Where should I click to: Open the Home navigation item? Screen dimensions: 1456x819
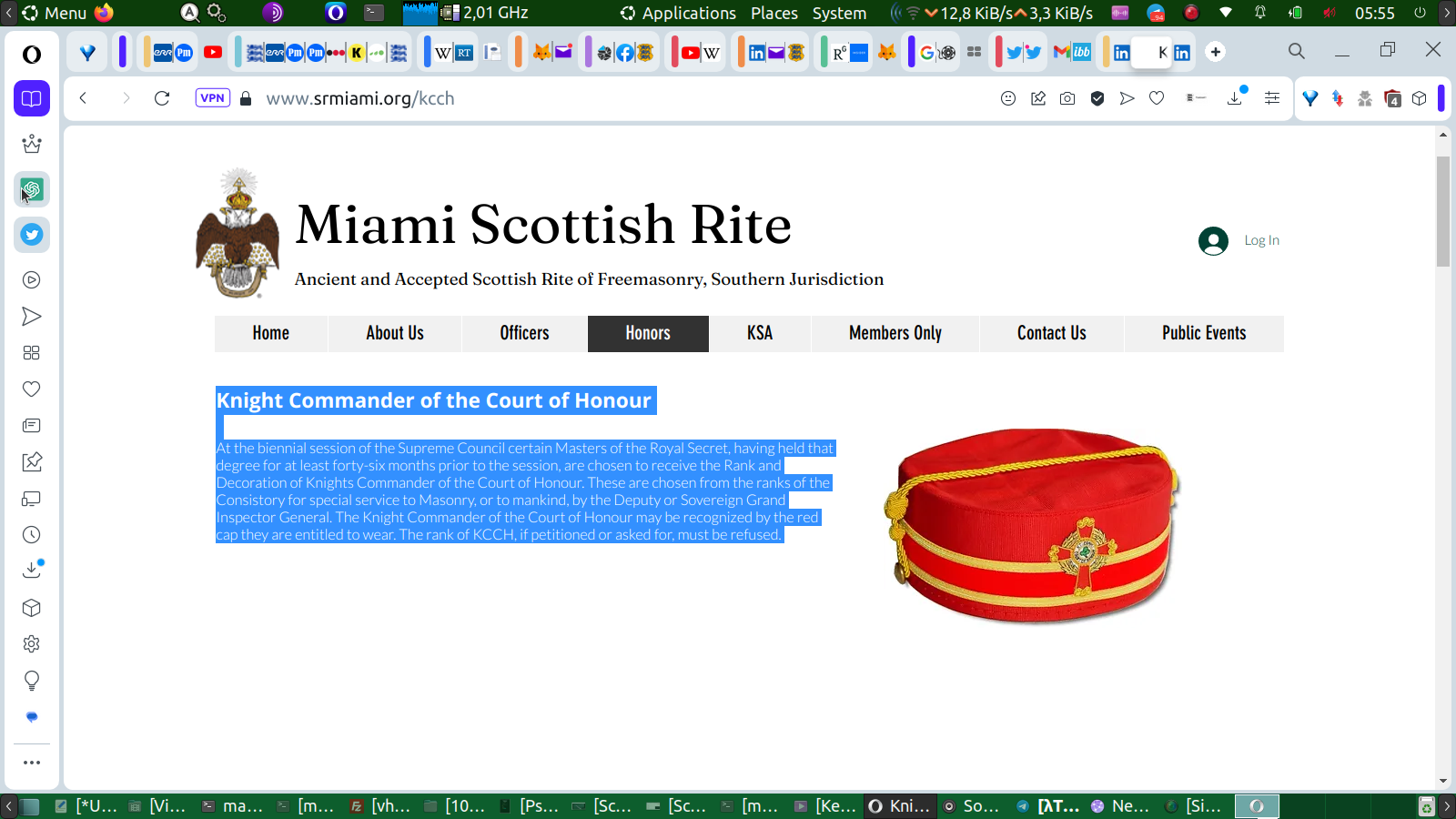click(x=271, y=333)
